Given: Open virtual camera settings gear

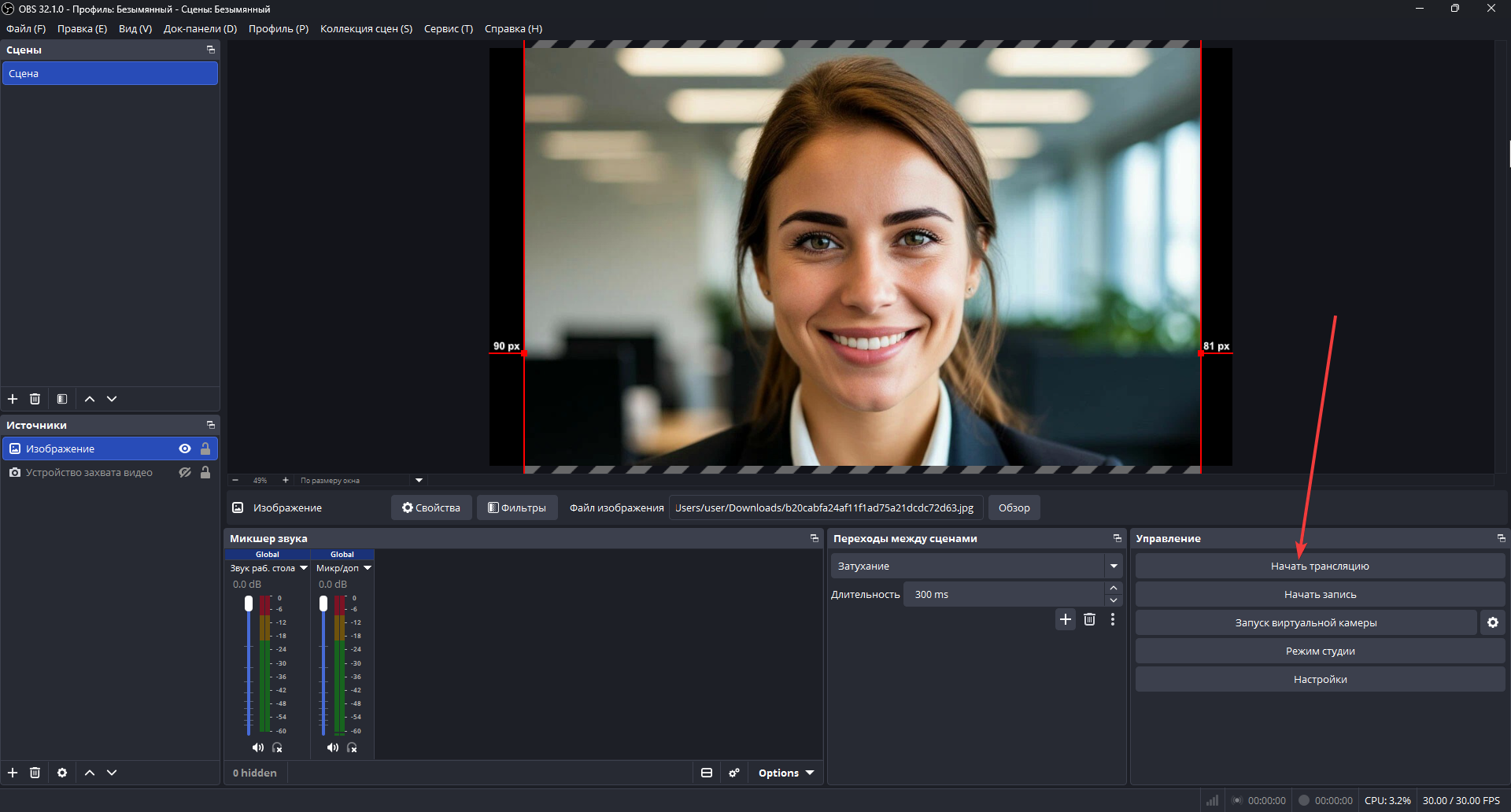Looking at the screenshot, I should (x=1493, y=622).
